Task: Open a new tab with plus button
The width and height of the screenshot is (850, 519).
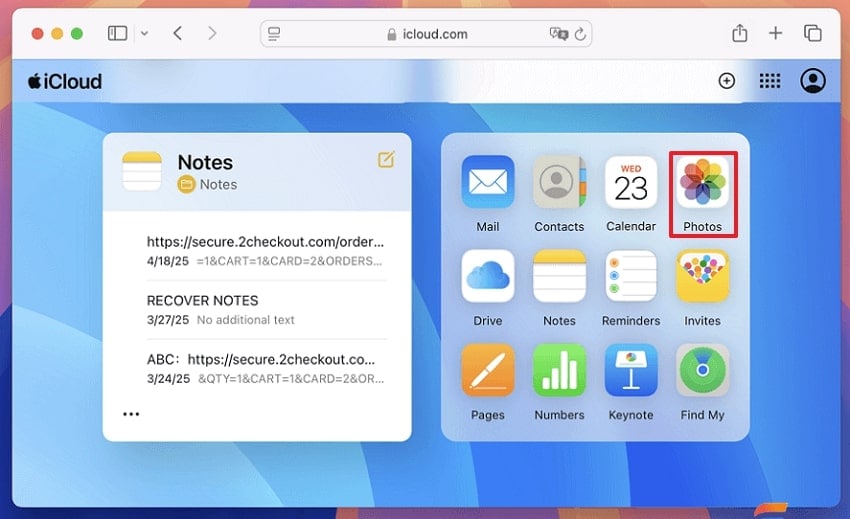Action: [x=775, y=33]
